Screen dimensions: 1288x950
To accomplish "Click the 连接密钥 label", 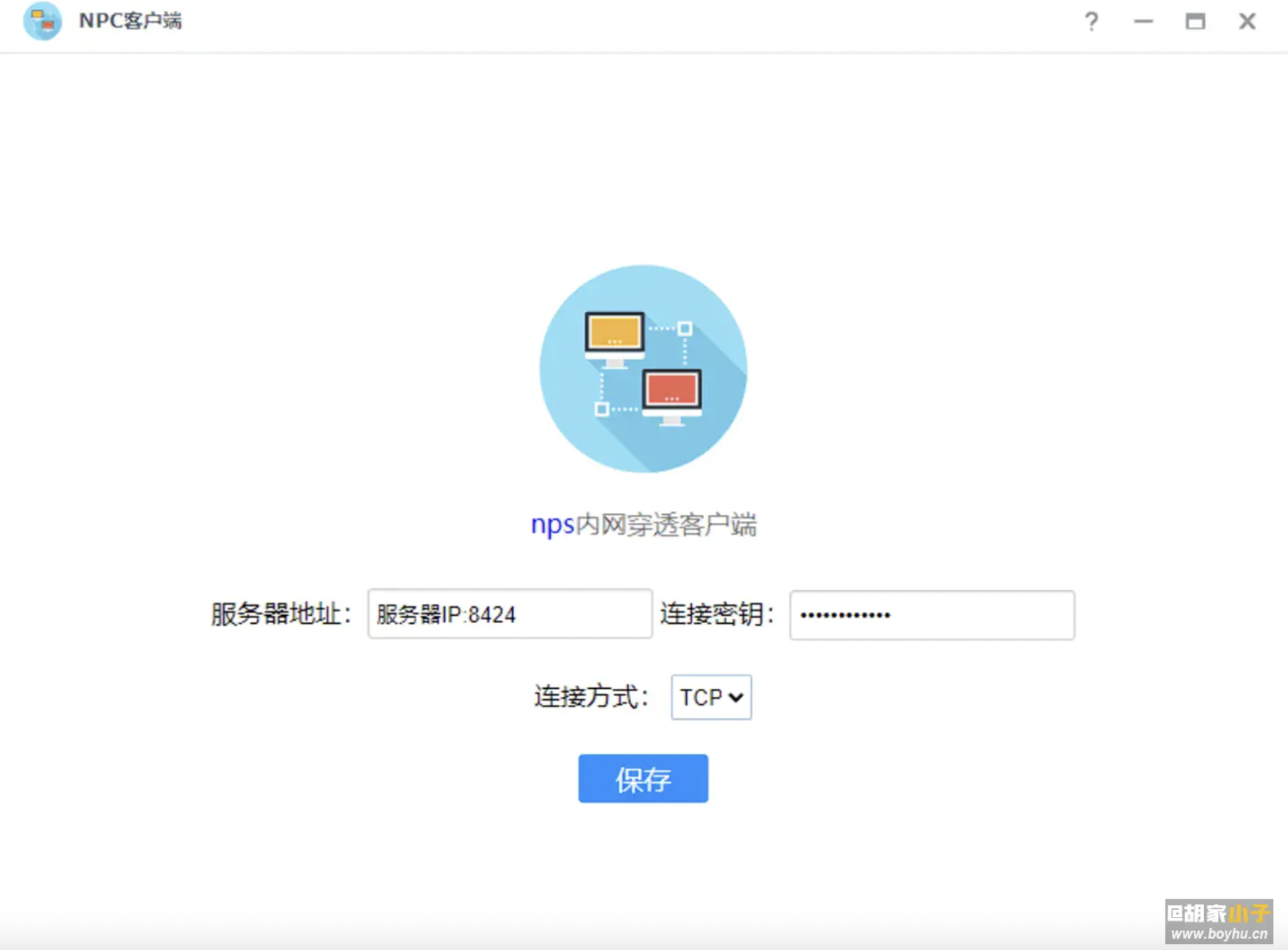I will click(x=717, y=614).
